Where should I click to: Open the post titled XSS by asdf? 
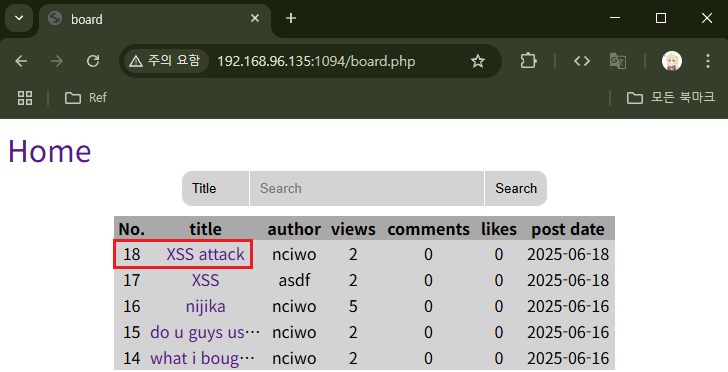(x=205, y=281)
